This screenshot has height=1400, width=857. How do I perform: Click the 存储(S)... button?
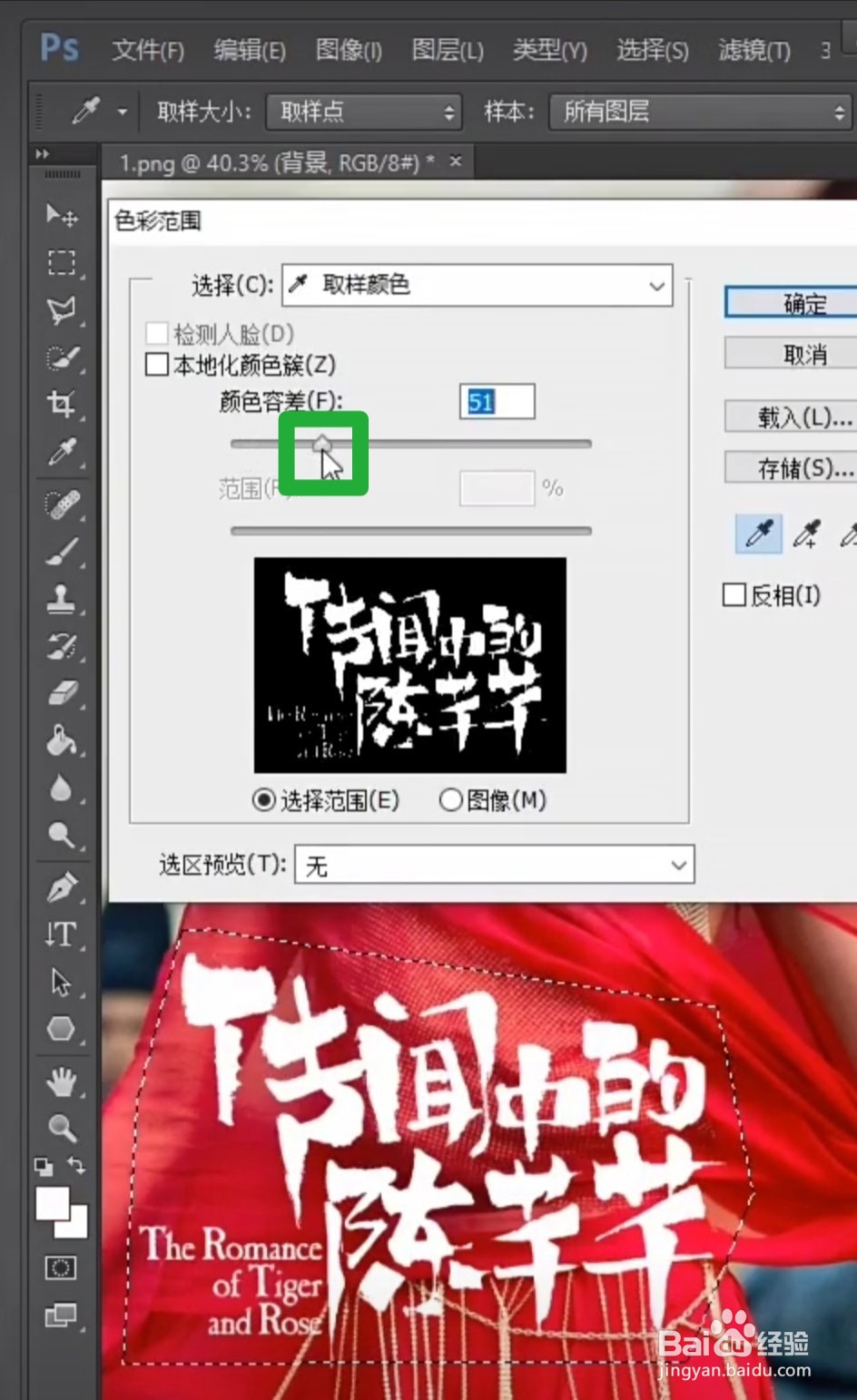(791, 468)
